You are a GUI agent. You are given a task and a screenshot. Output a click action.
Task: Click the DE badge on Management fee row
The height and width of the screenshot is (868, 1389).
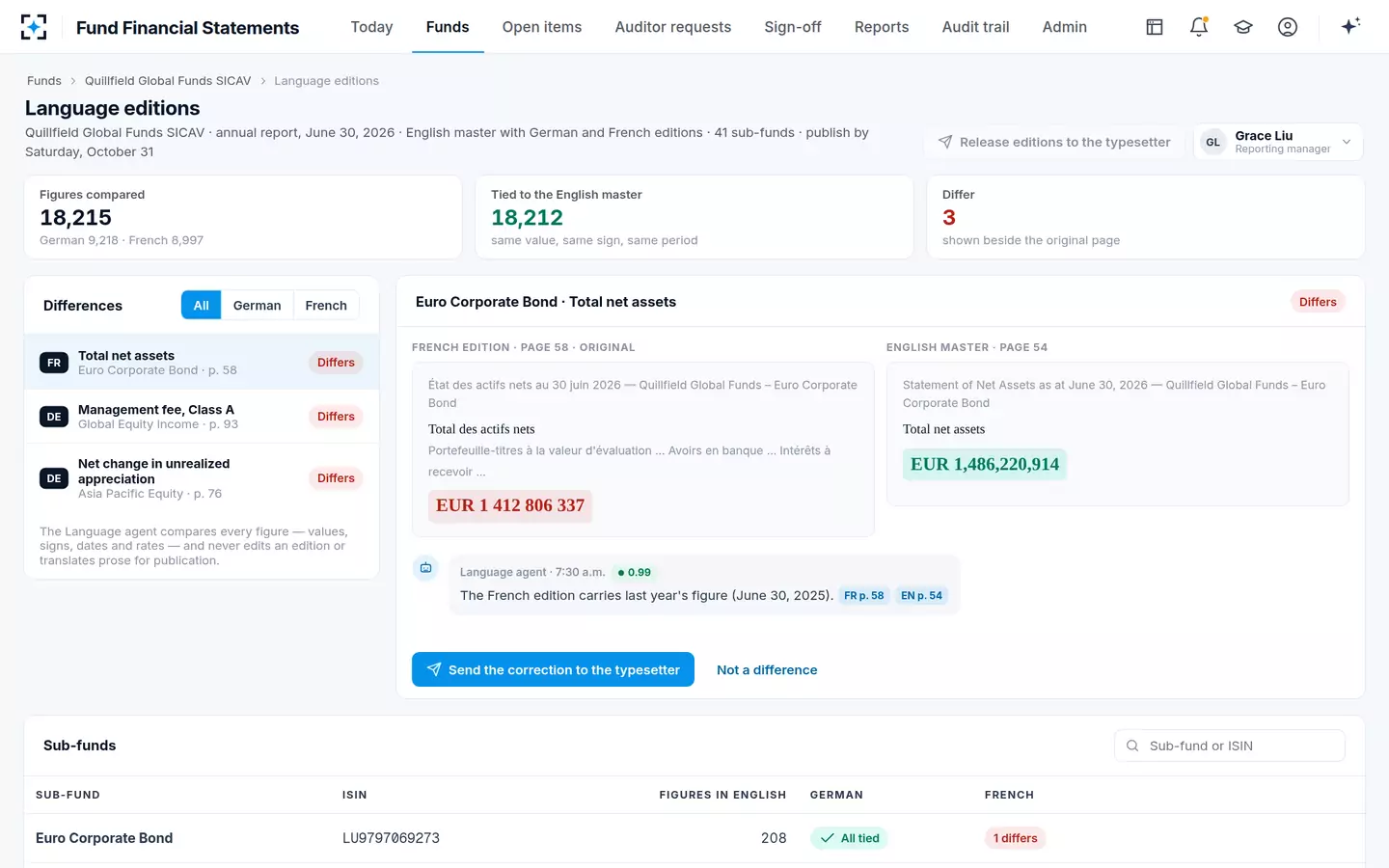pos(54,417)
